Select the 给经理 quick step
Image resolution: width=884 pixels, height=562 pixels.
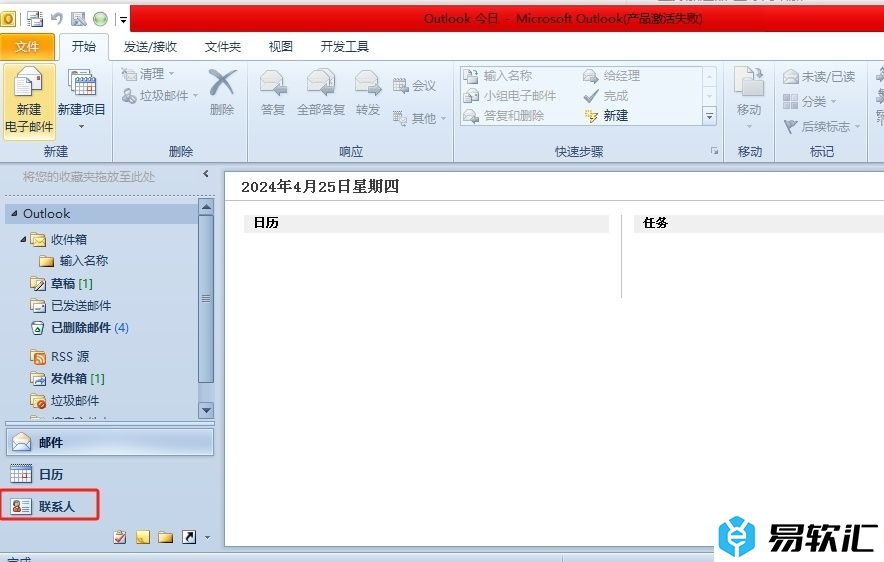click(611, 76)
